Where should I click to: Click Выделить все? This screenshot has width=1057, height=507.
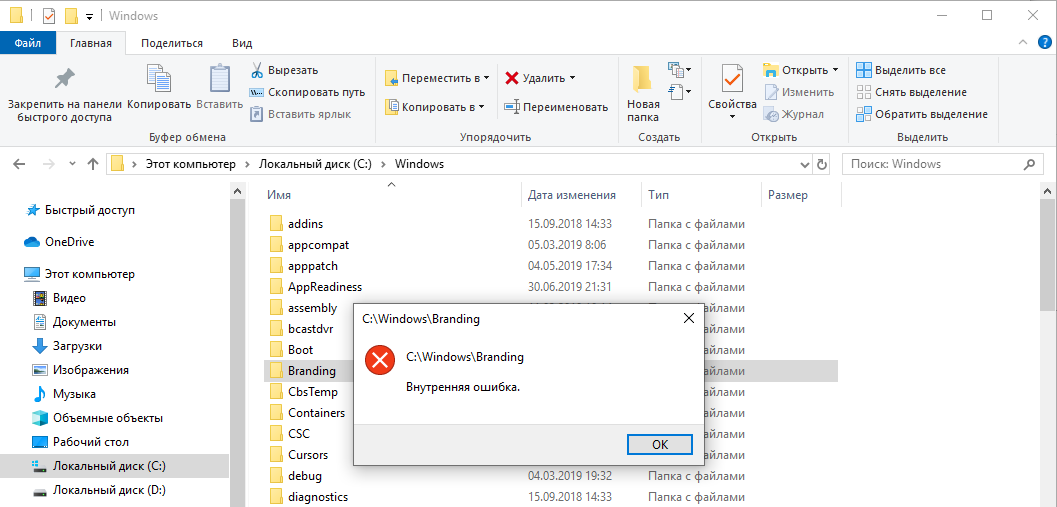click(901, 70)
